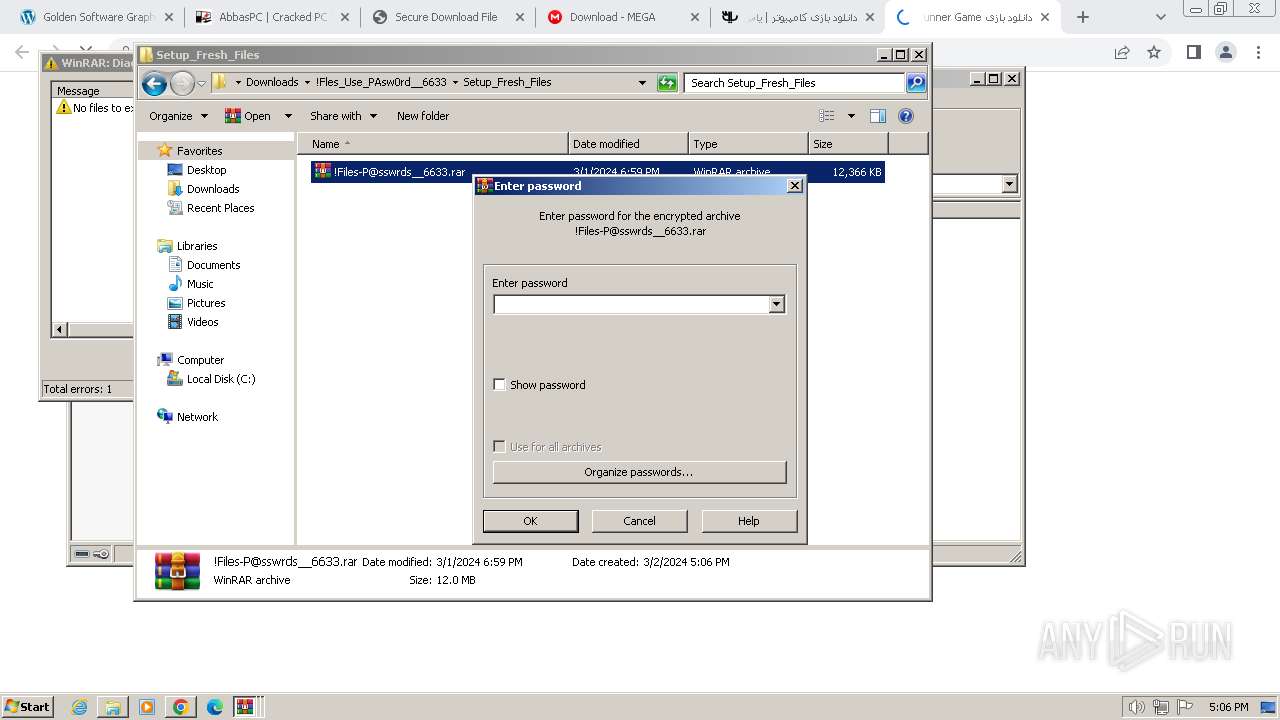Open File Explorer taskbar icon
1280x720 pixels.
(113, 707)
